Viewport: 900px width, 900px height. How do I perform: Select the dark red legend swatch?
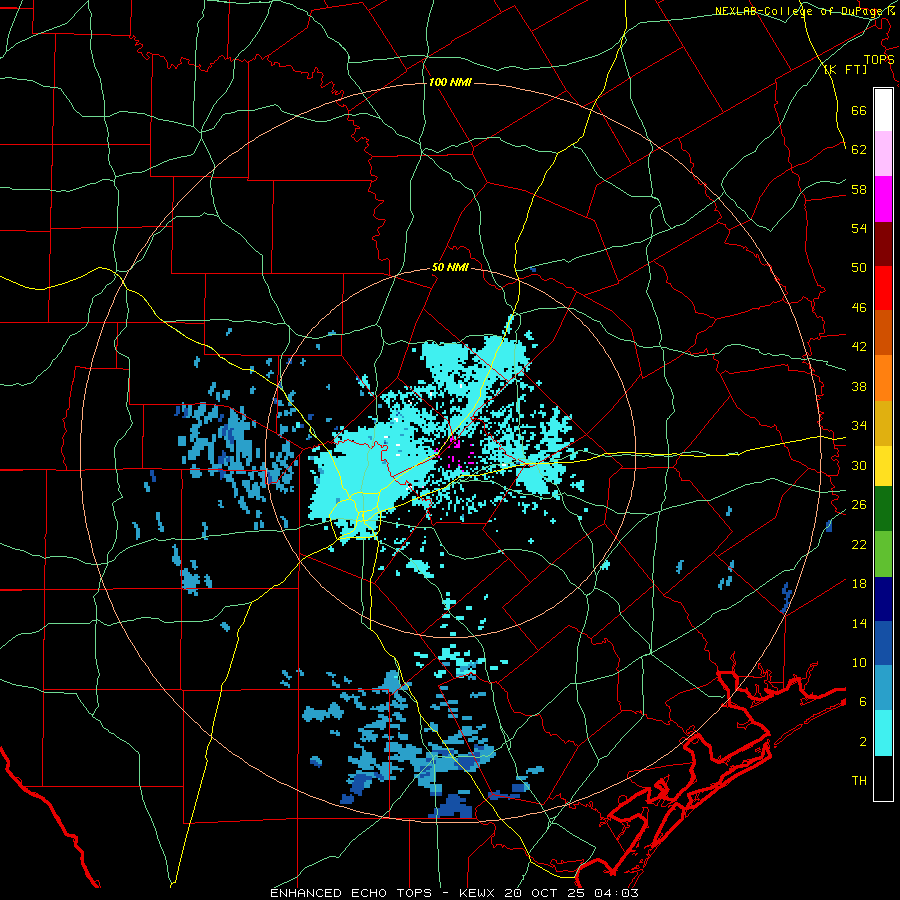(x=883, y=243)
